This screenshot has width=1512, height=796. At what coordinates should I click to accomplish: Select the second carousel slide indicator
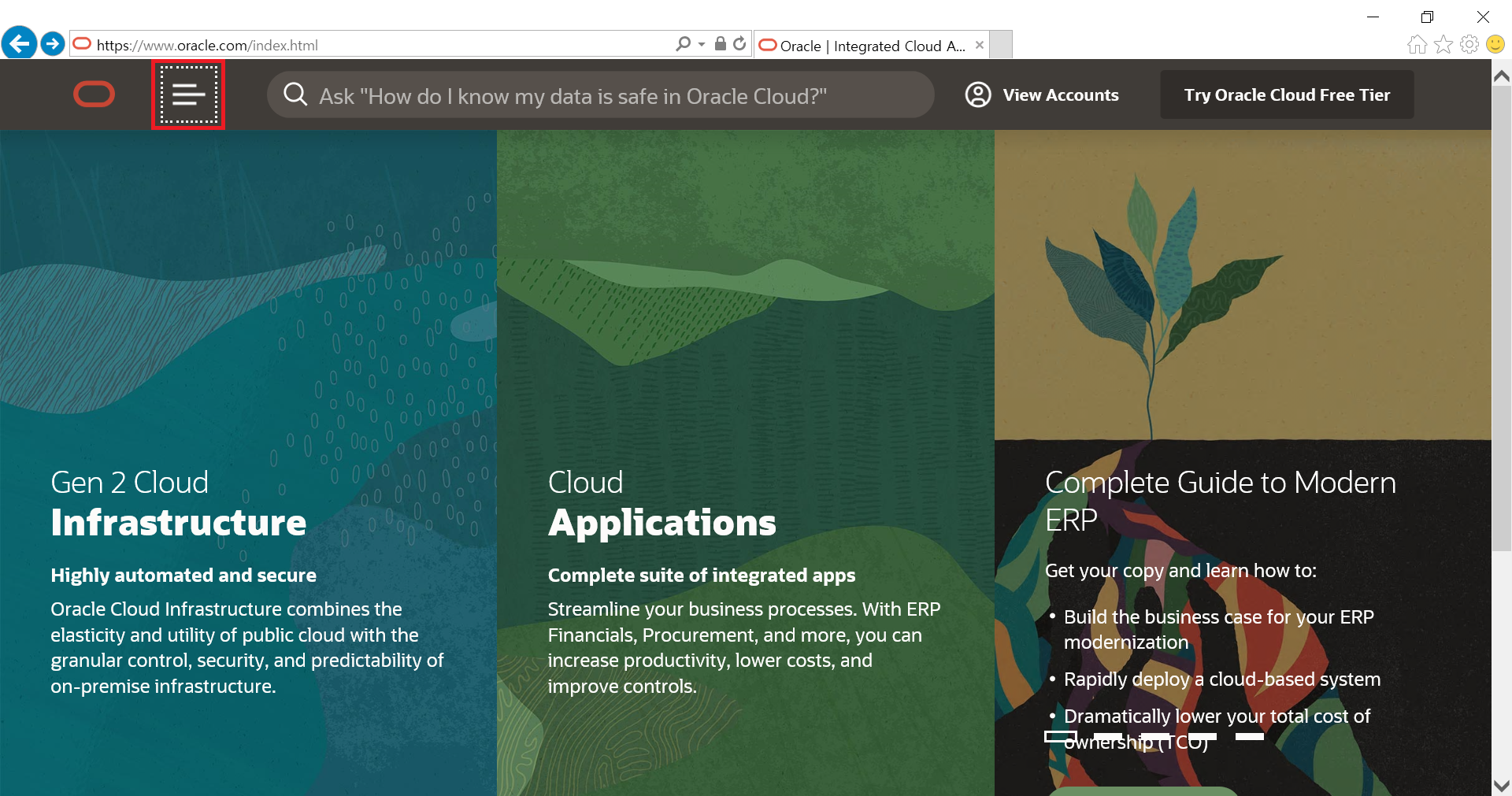click(1108, 736)
